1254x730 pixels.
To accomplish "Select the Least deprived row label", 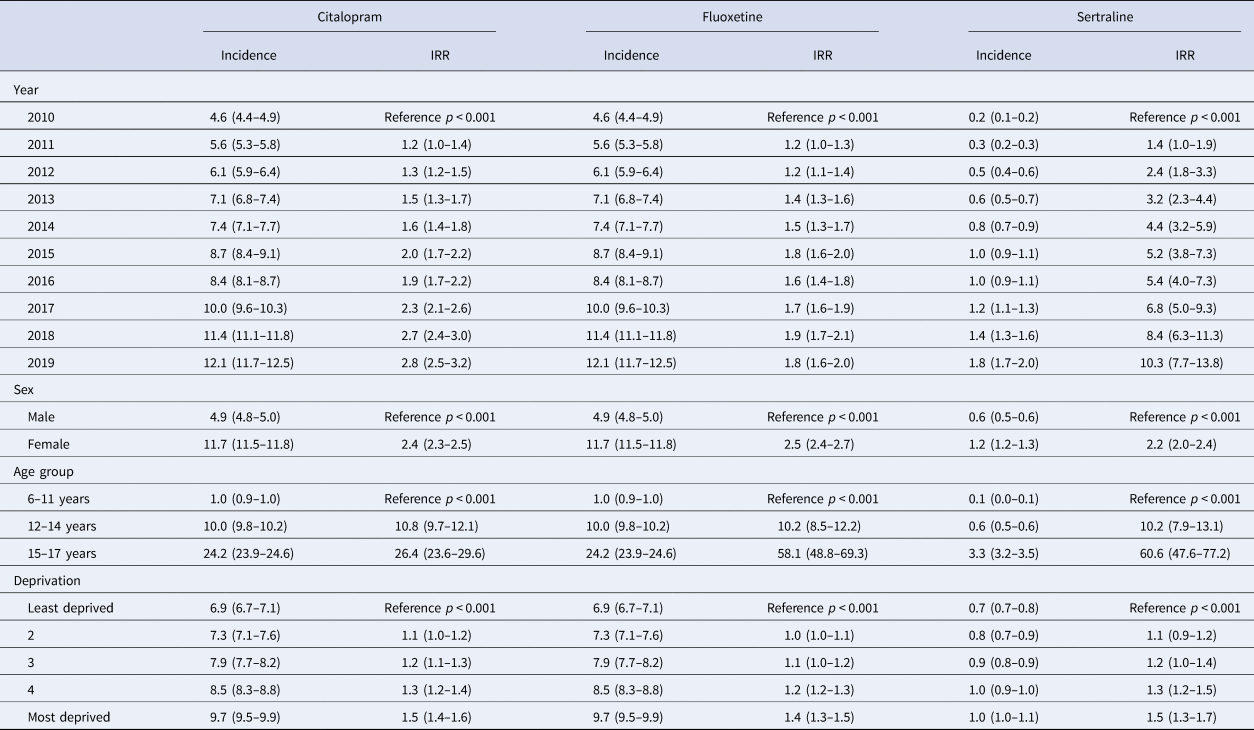I will coord(71,607).
